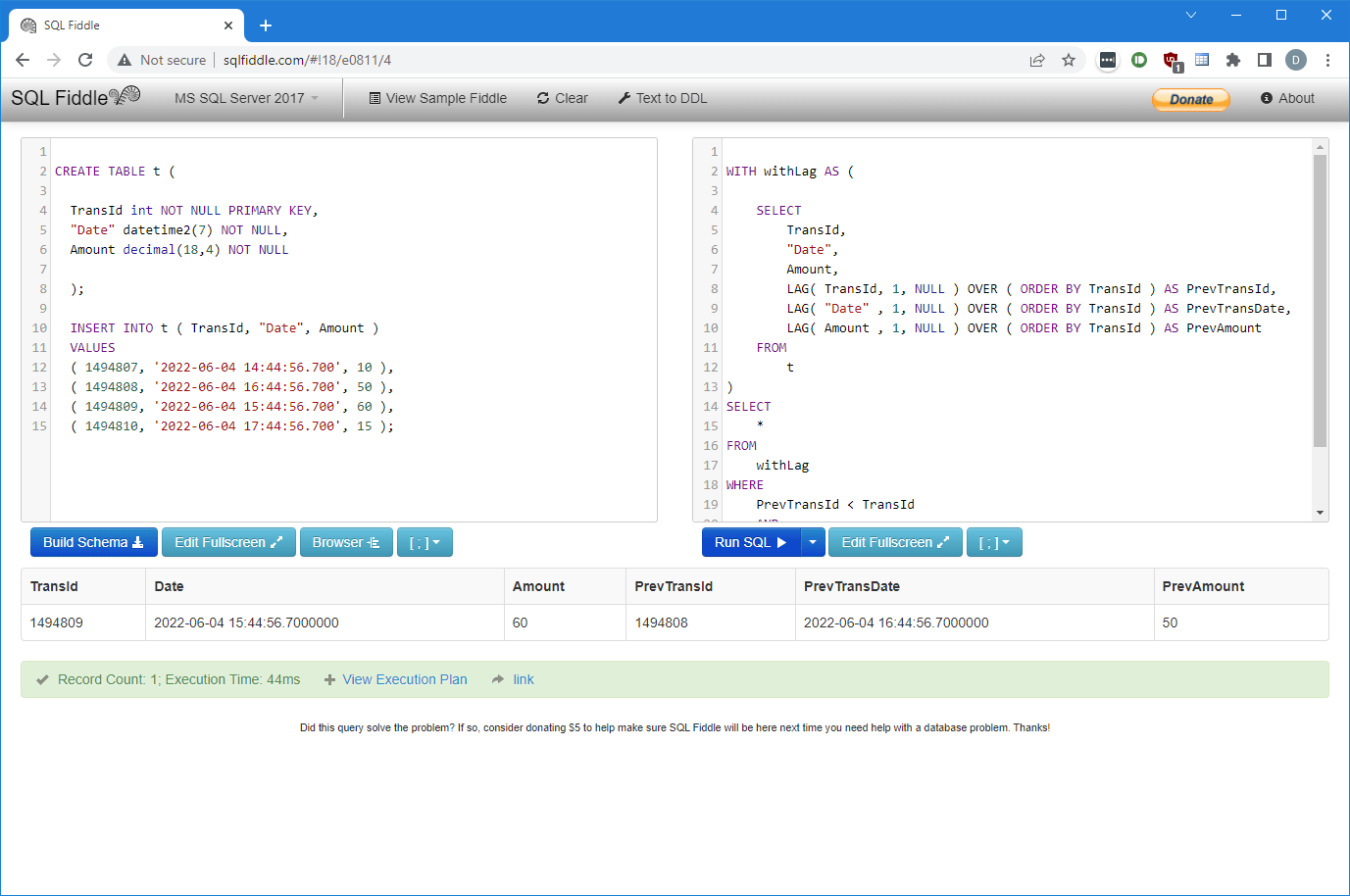This screenshot has height=896, width=1350.
Task: Toggle the browser side panel icon
Action: 1265,60
